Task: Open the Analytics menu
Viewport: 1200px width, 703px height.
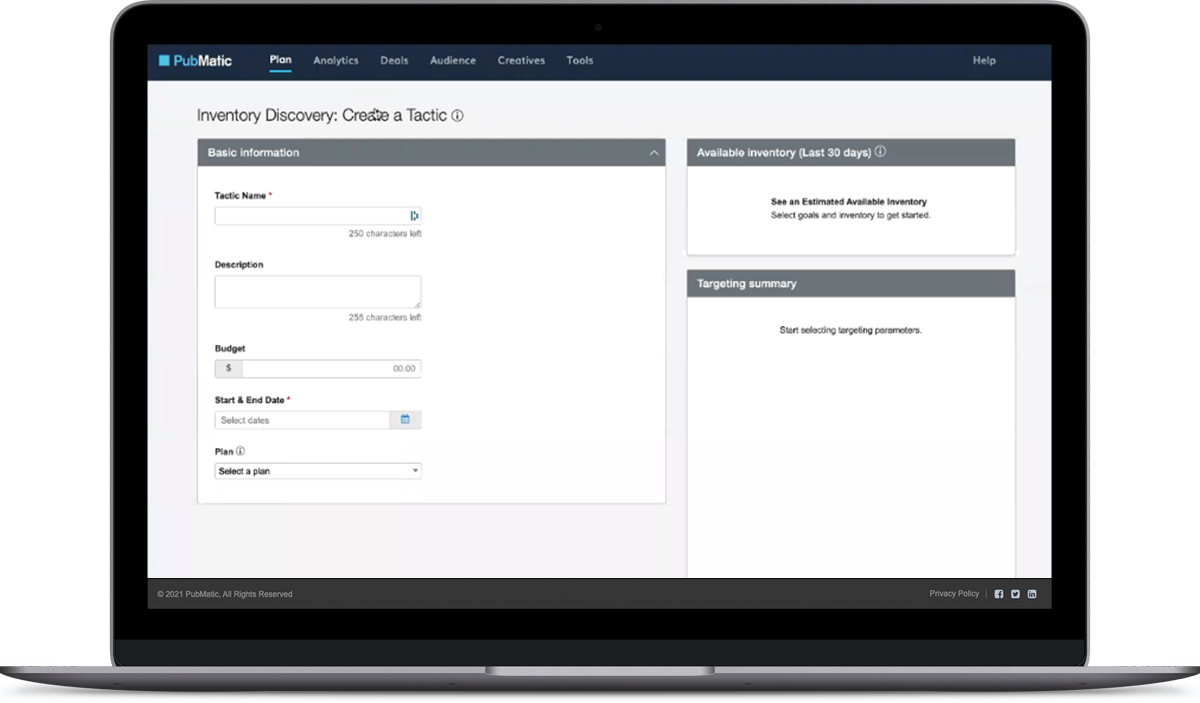Action: point(336,61)
